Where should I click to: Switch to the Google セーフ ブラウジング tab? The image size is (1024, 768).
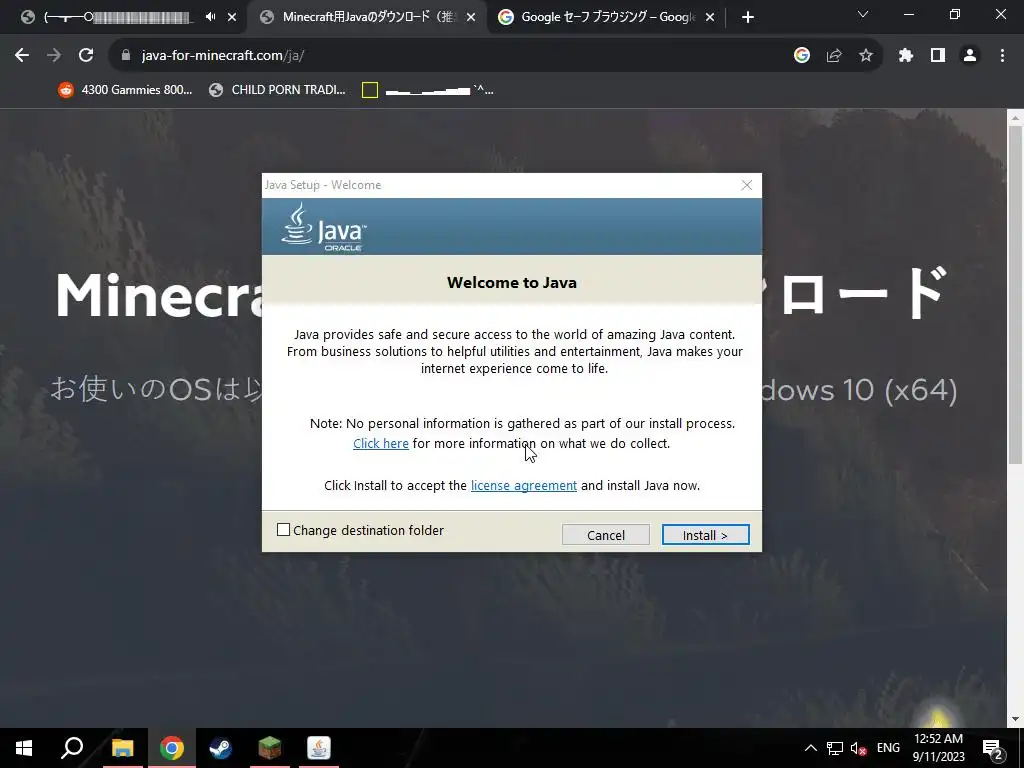click(607, 17)
